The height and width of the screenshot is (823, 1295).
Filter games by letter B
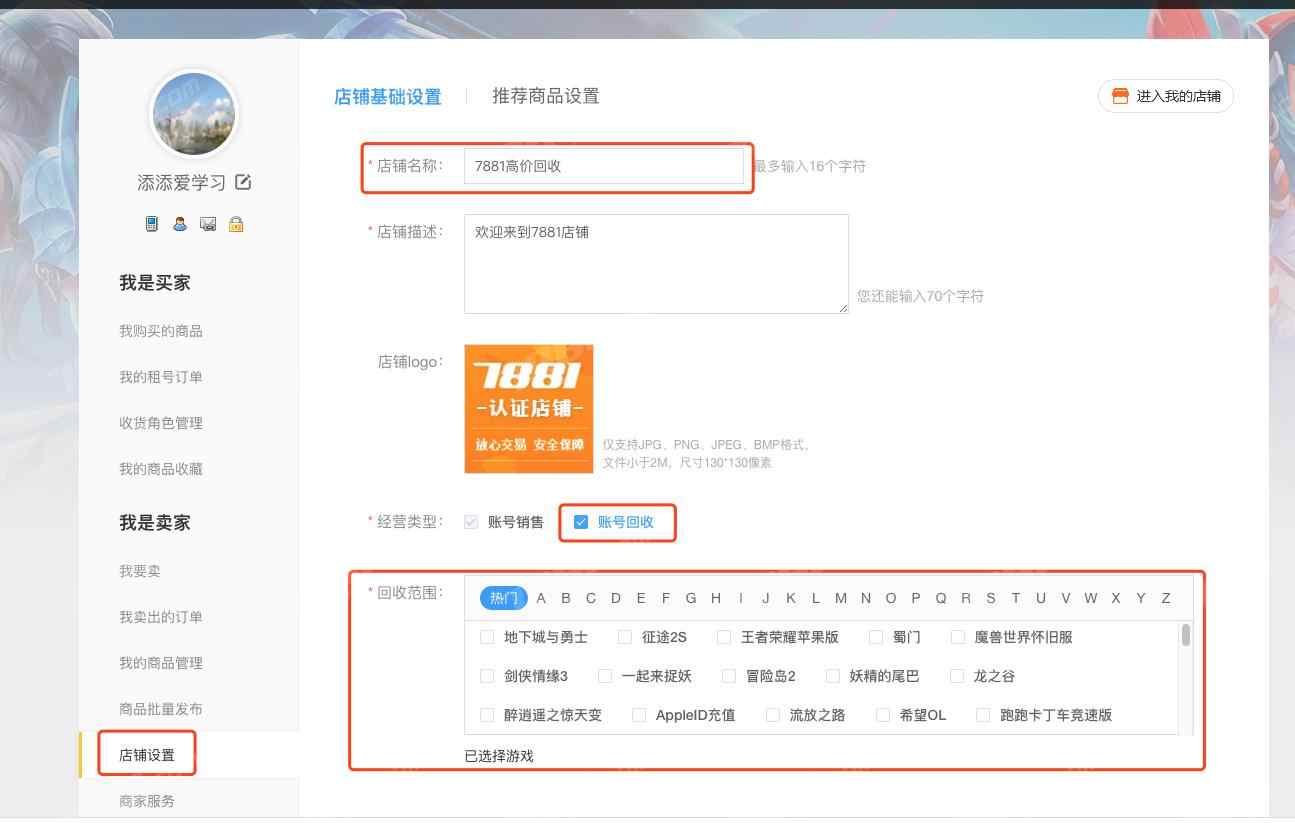tap(566, 598)
